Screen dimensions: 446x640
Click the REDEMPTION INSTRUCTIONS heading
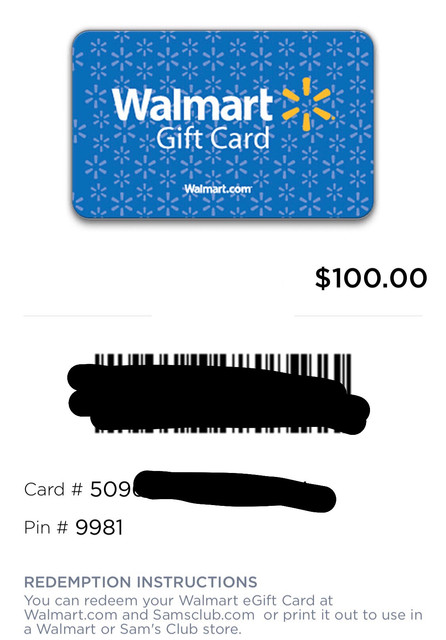click(141, 582)
